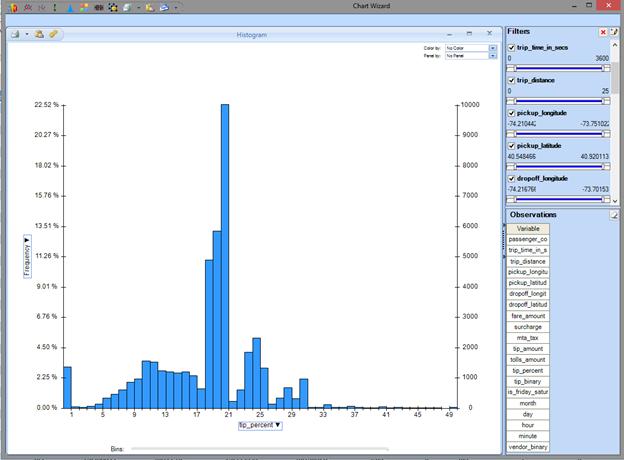Click the save icon in Histogram window toolbar
The height and width of the screenshot is (460, 624).
point(15,34)
